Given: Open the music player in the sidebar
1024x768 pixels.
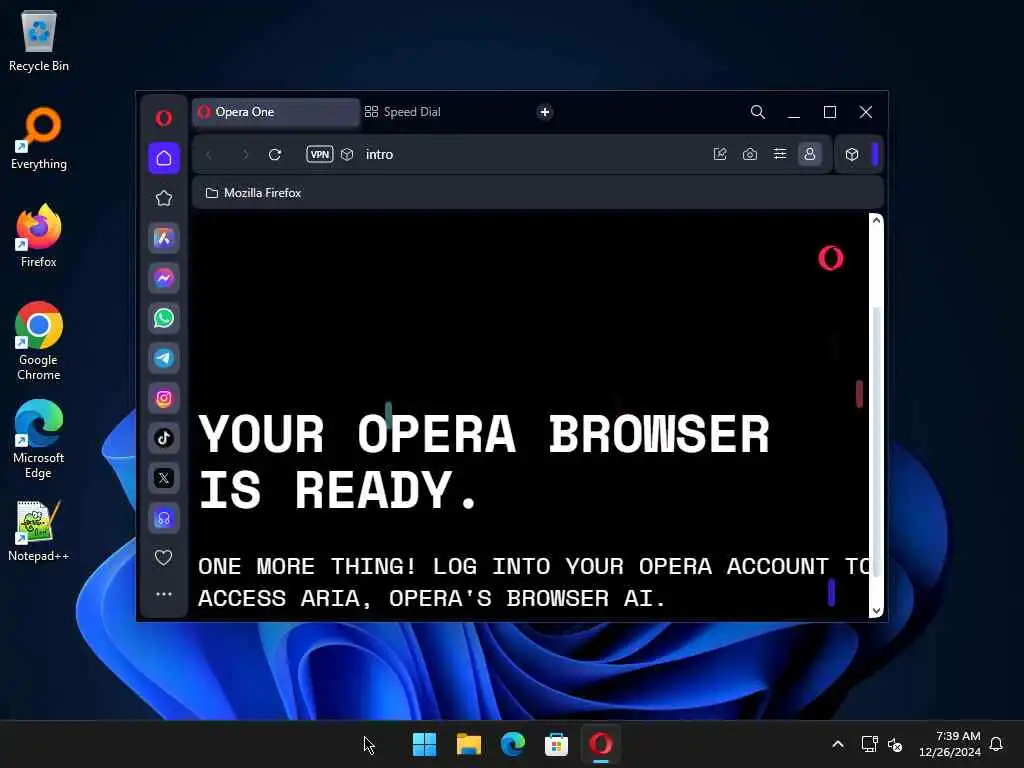Looking at the screenshot, I should (x=164, y=519).
